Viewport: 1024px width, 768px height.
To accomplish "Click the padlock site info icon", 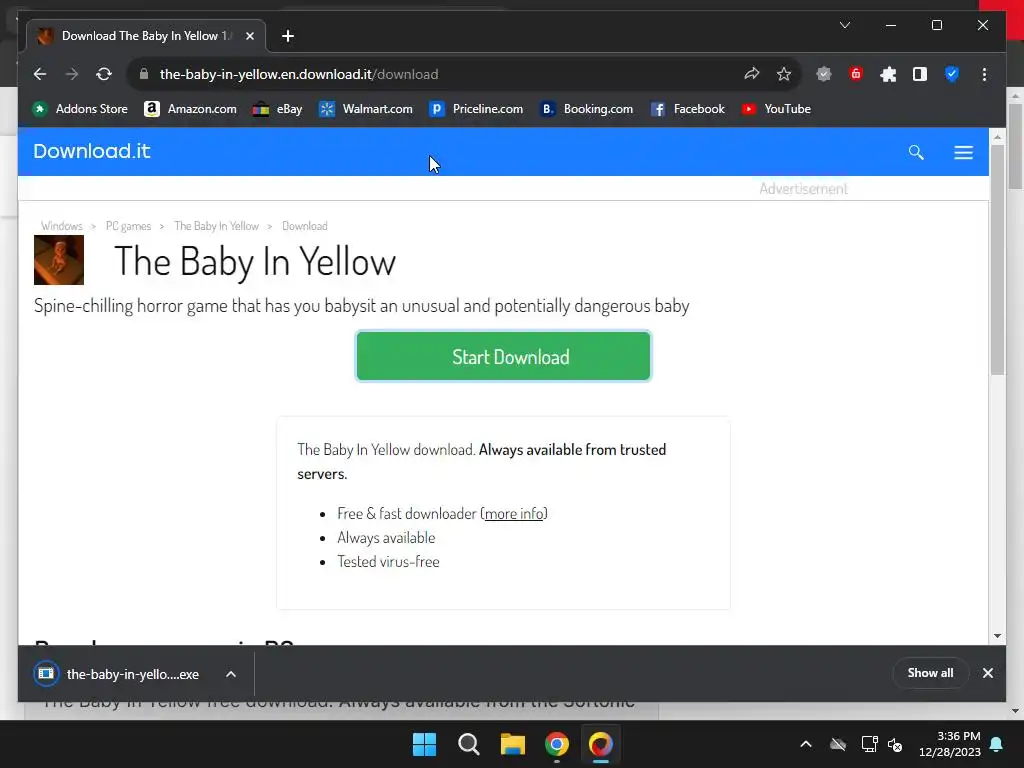I will tap(144, 74).
